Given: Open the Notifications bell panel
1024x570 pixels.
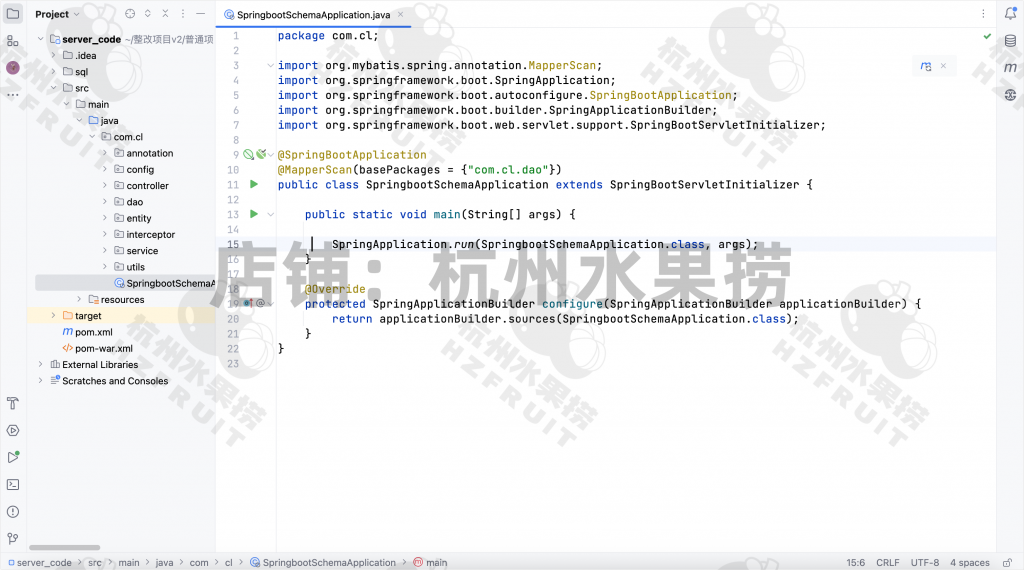Looking at the screenshot, I should pyautogui.click(x=1010, y=14).
